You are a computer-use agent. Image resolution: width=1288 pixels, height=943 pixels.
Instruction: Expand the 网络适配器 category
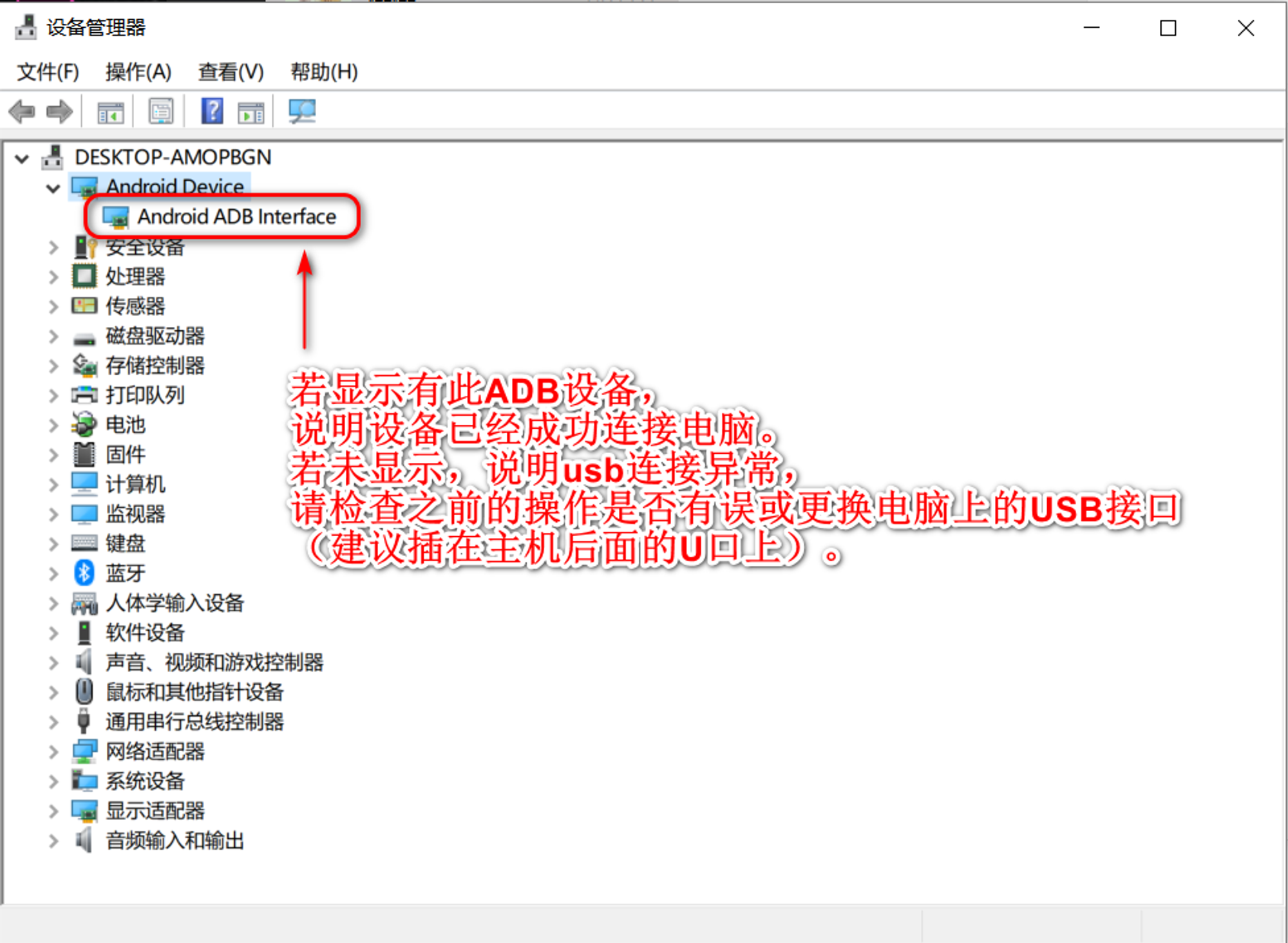pos(53,751)
